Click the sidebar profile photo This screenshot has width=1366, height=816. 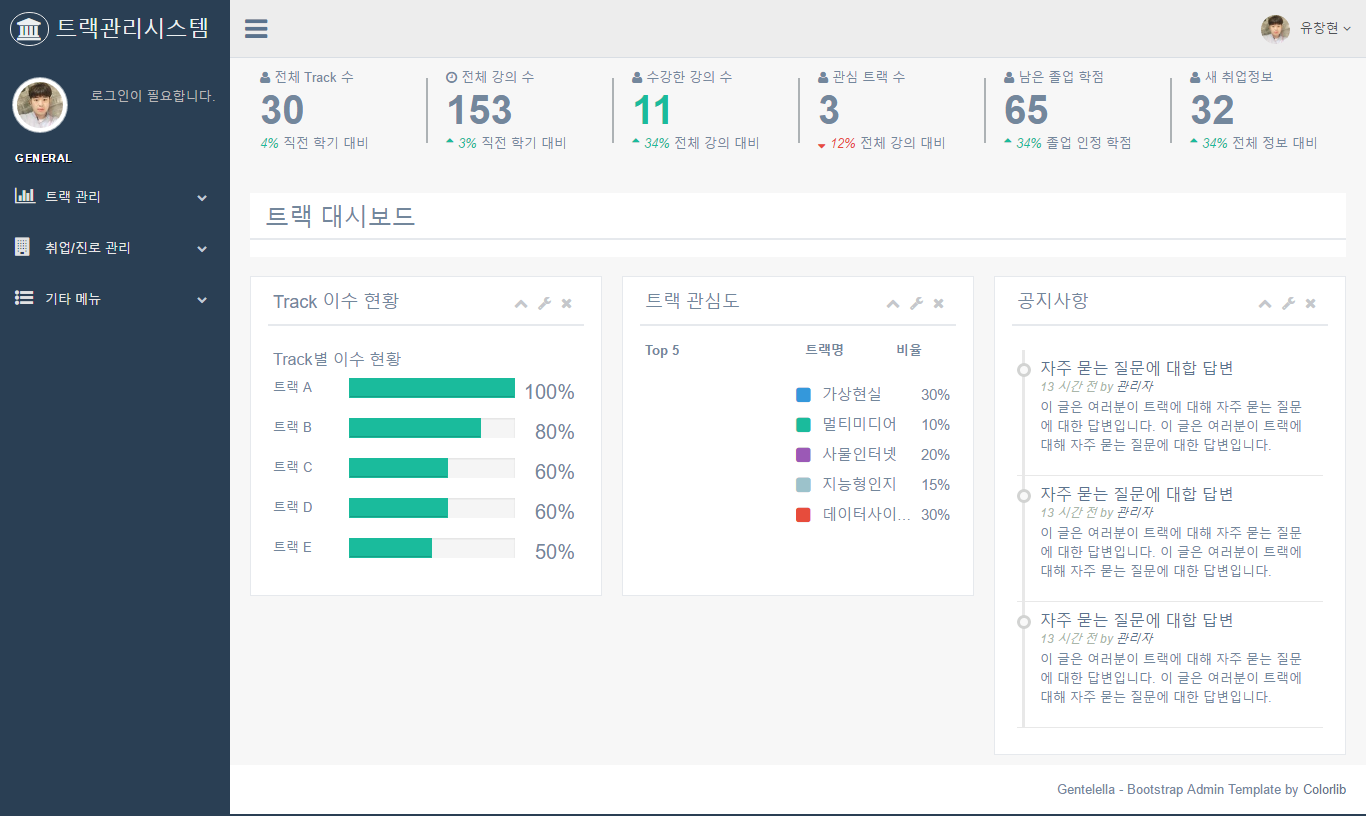pos(40,105)
